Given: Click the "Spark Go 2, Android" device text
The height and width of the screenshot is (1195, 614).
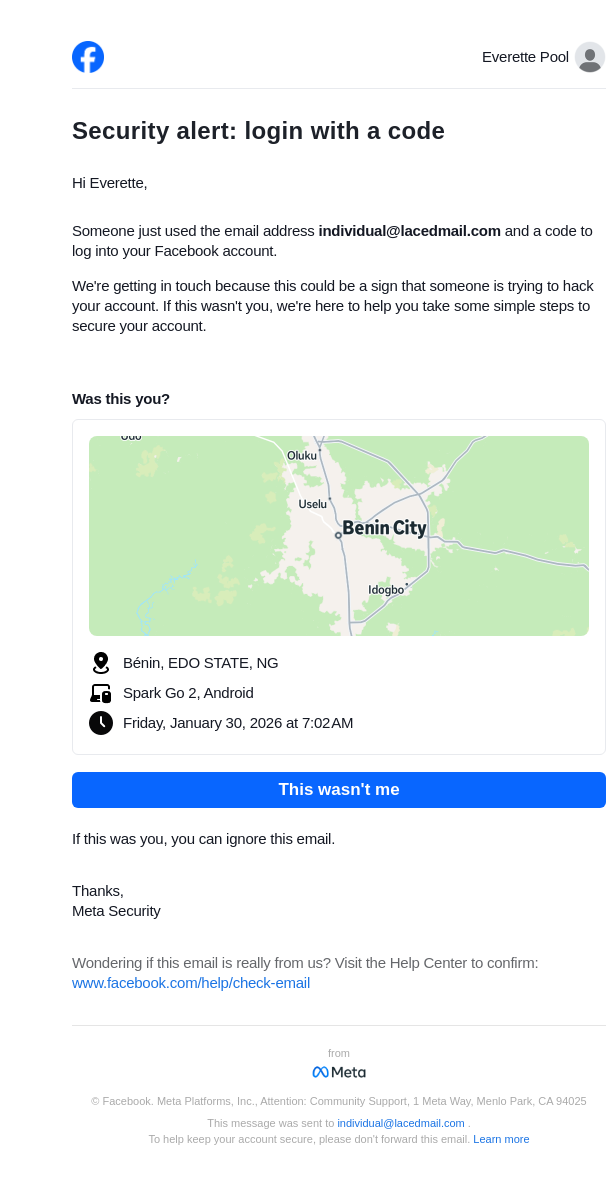Looking at the screenshot, I should 188,693.
